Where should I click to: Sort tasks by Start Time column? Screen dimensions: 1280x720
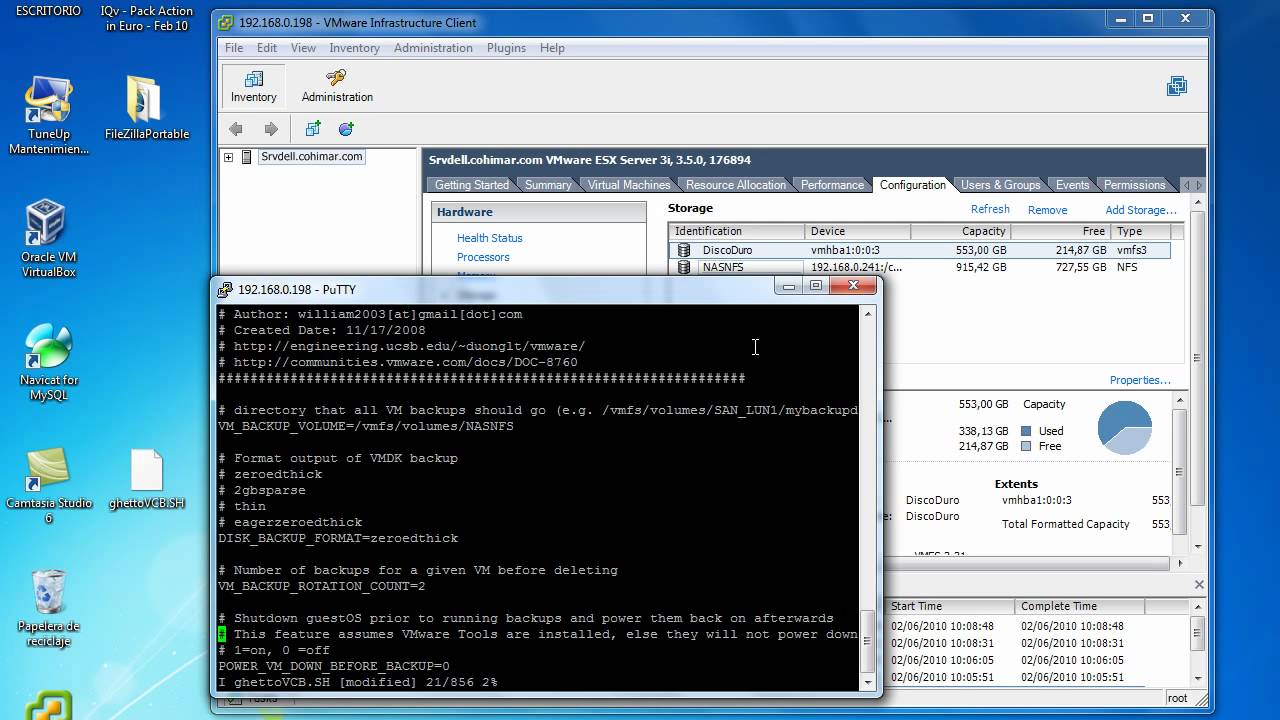(x=949, y=606)
